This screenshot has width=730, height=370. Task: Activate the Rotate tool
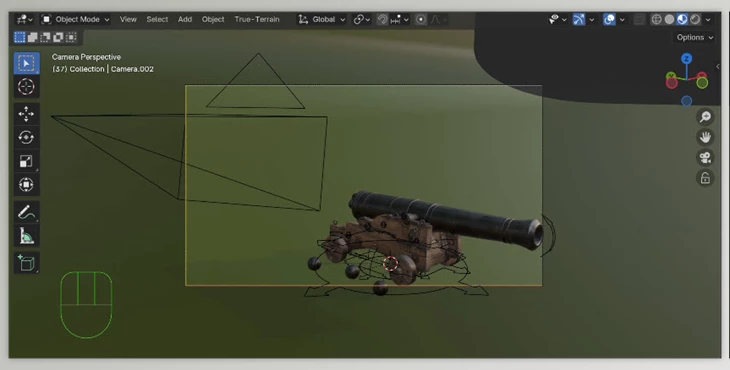click(27, 138)
